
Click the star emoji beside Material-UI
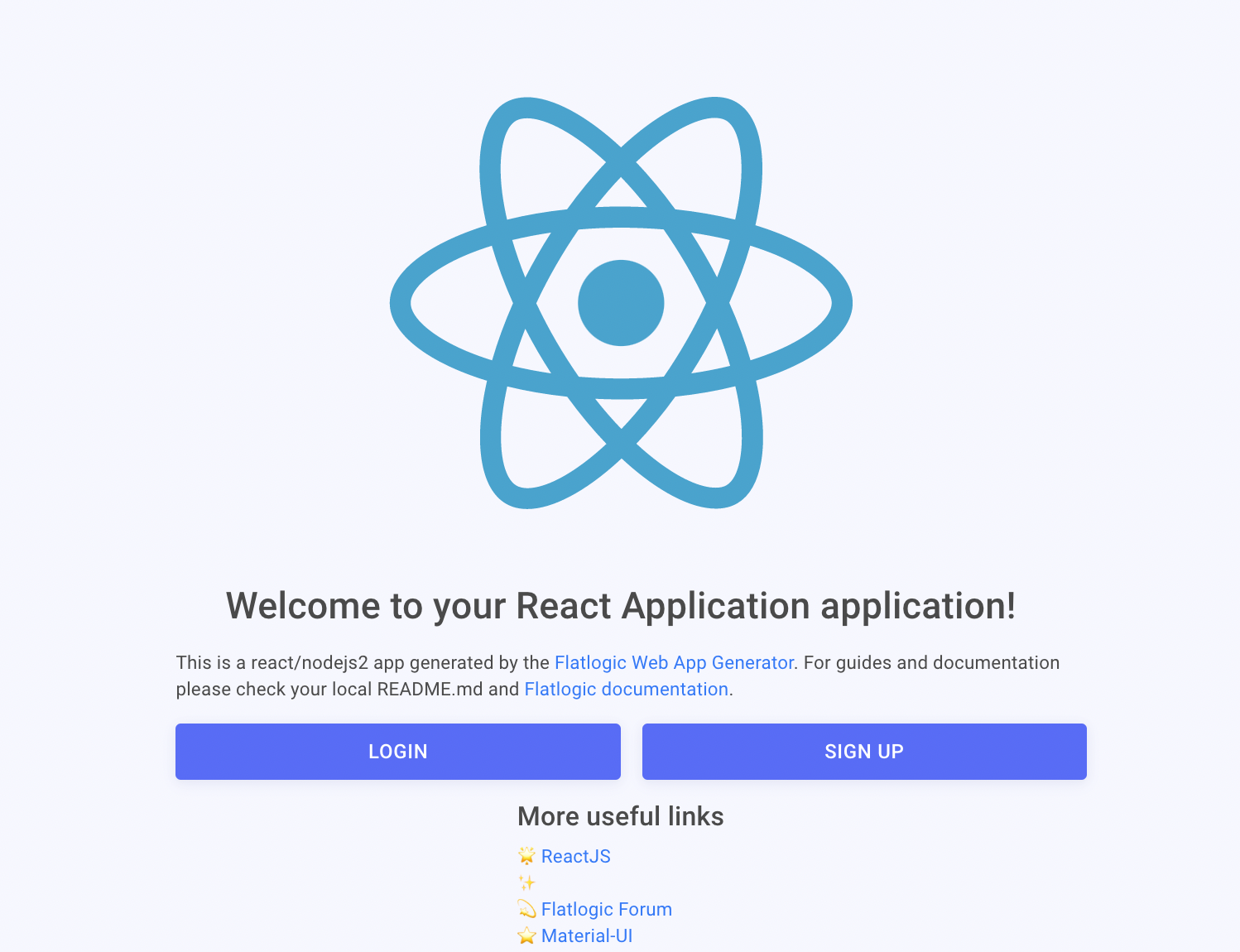[527, 935]
